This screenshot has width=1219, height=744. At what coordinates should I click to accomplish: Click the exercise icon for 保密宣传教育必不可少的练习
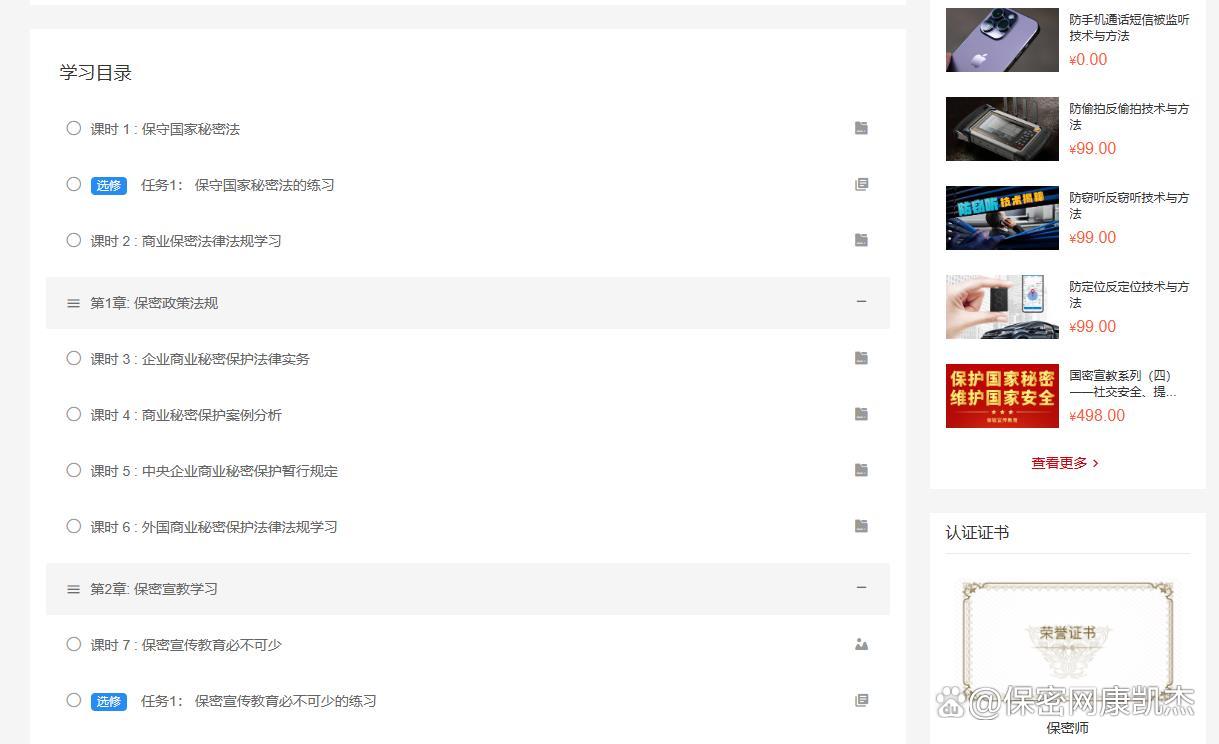[x=861, y=700]
